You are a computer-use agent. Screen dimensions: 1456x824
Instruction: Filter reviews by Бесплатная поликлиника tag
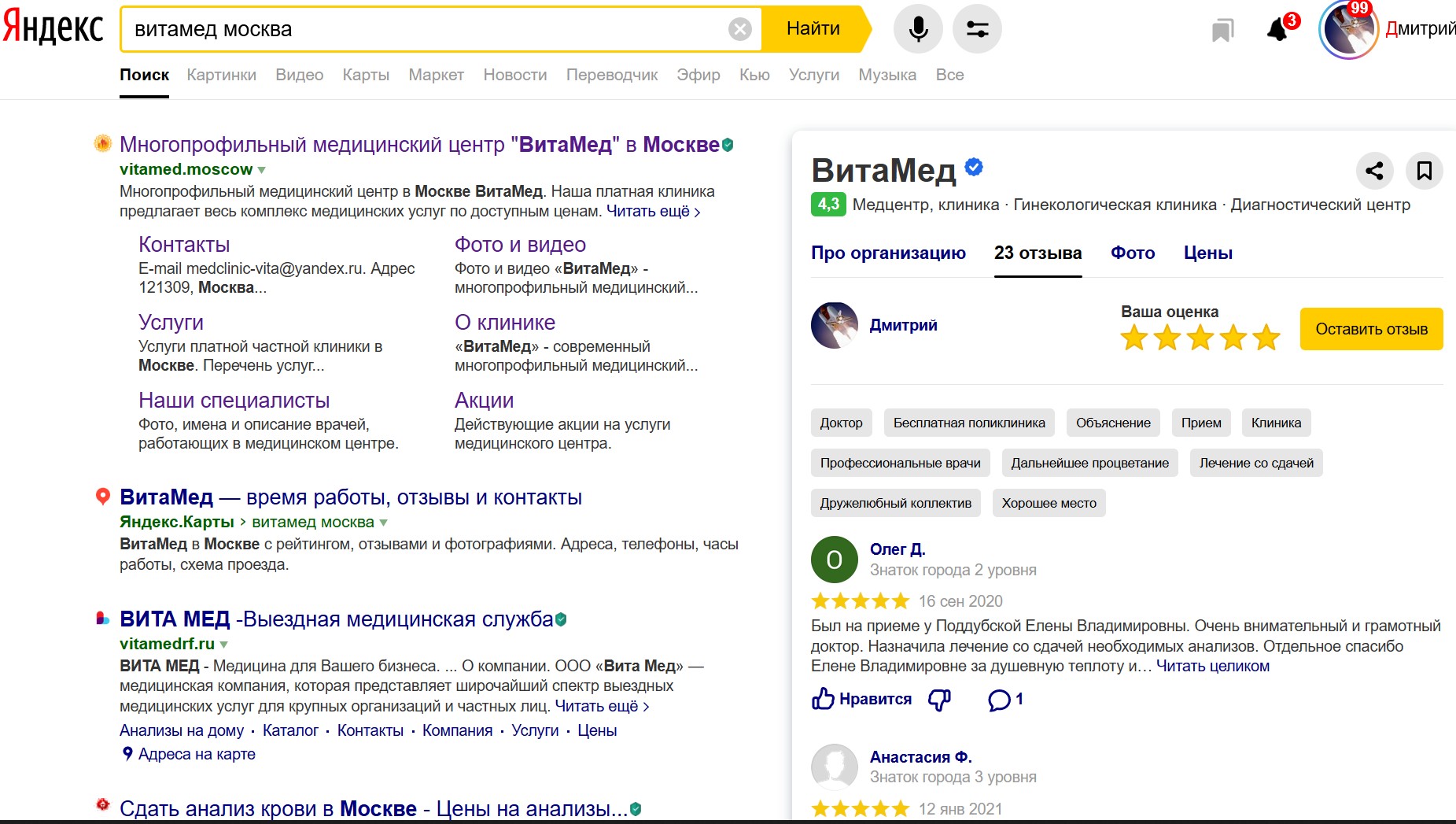(969, 423)
